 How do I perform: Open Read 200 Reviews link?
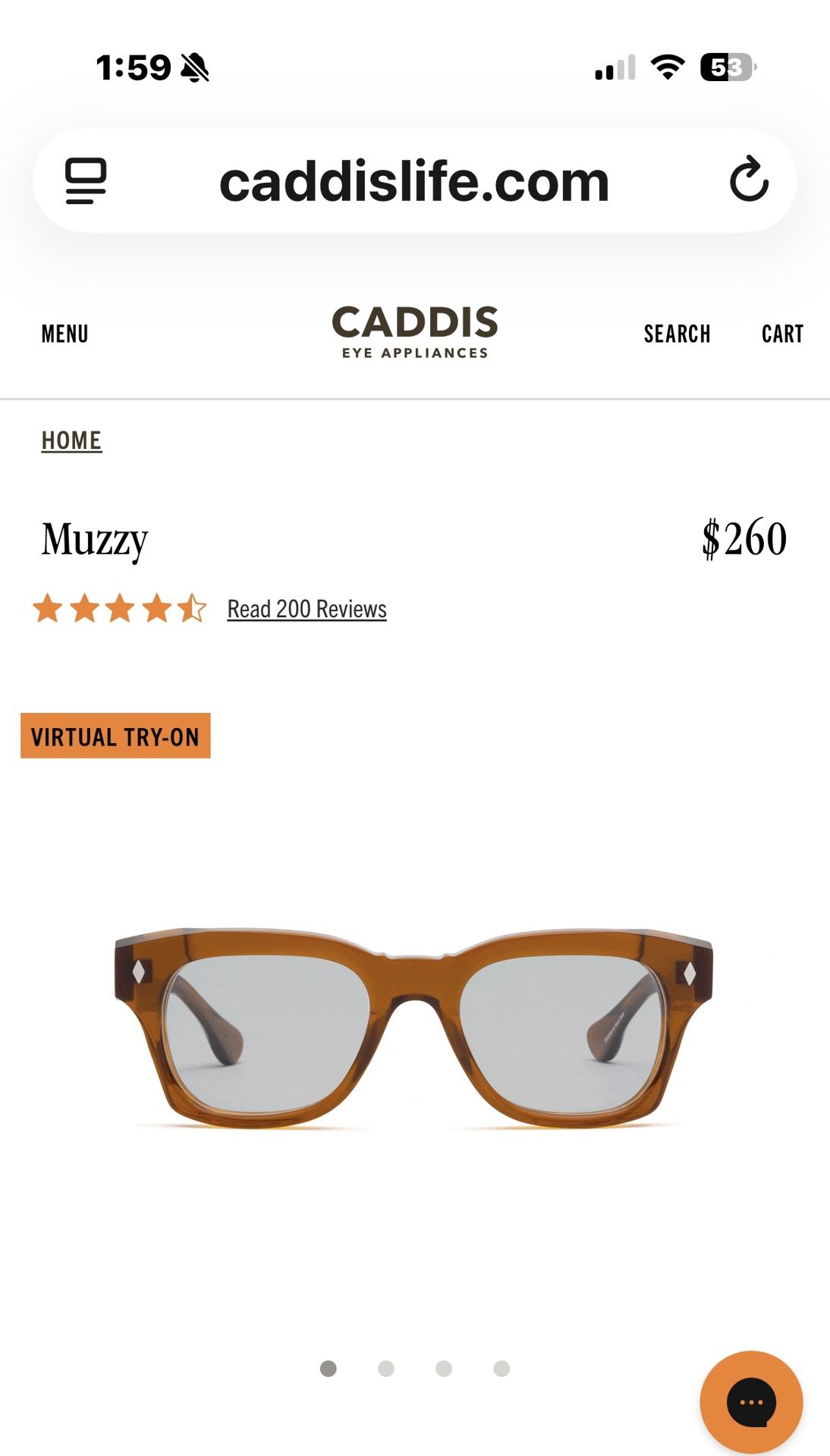(307, 609)
